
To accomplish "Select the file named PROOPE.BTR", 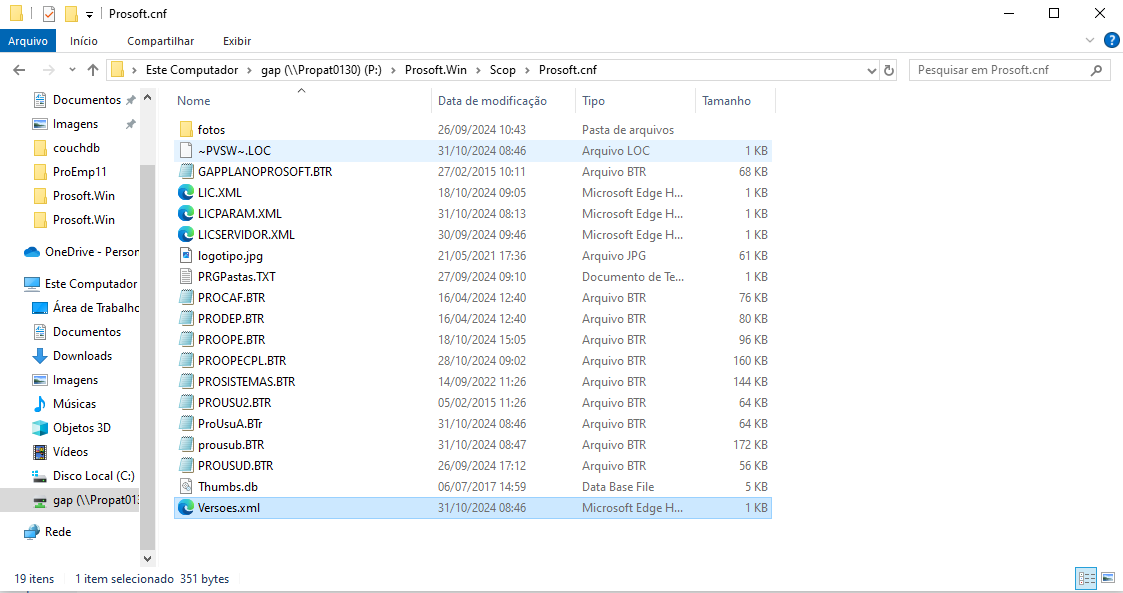I will [x=231, y=339].
